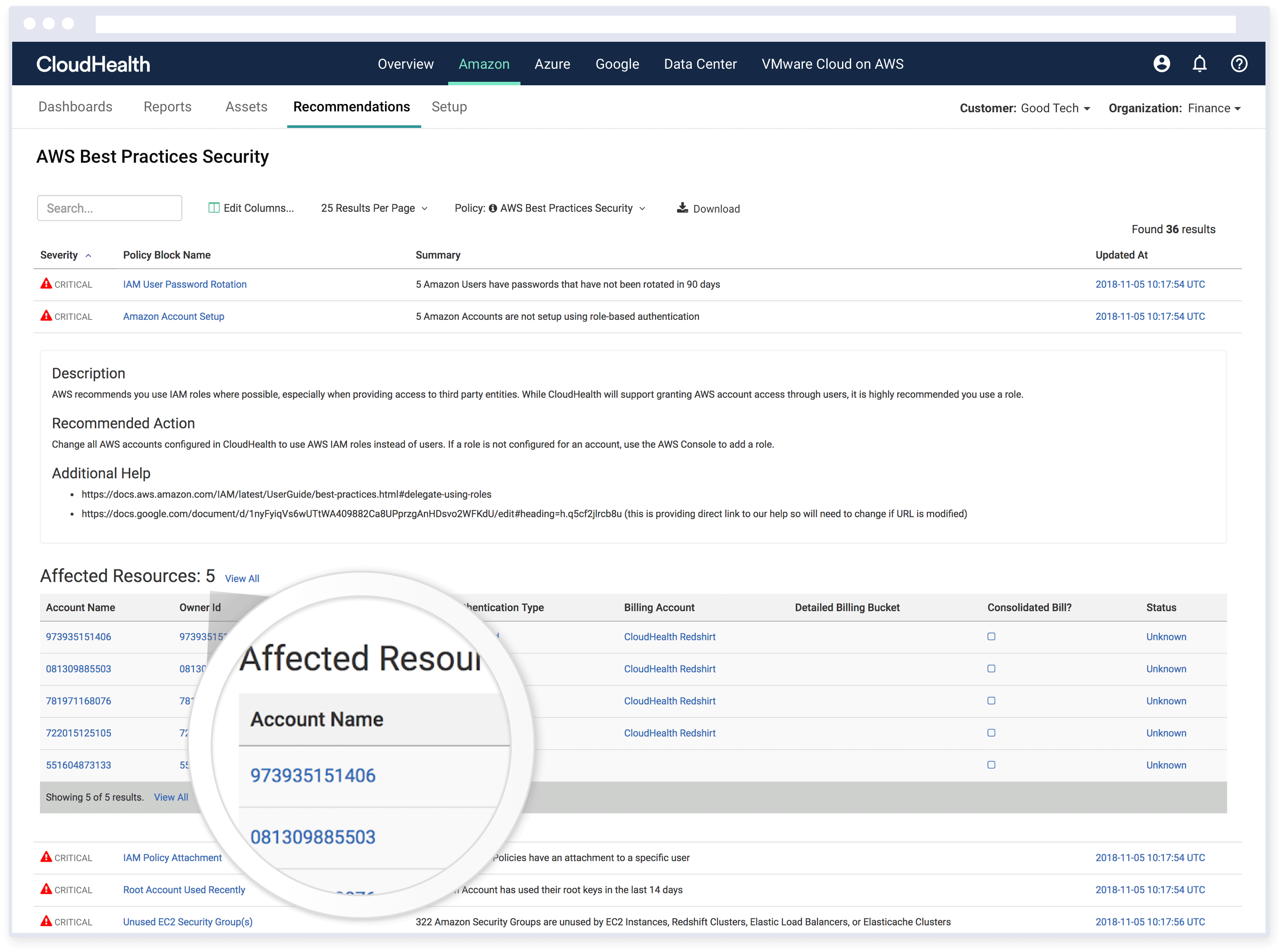Screen dimensions: 1282x952
Task: Open account 781971168076 link
Action: [x=78, y=701]
